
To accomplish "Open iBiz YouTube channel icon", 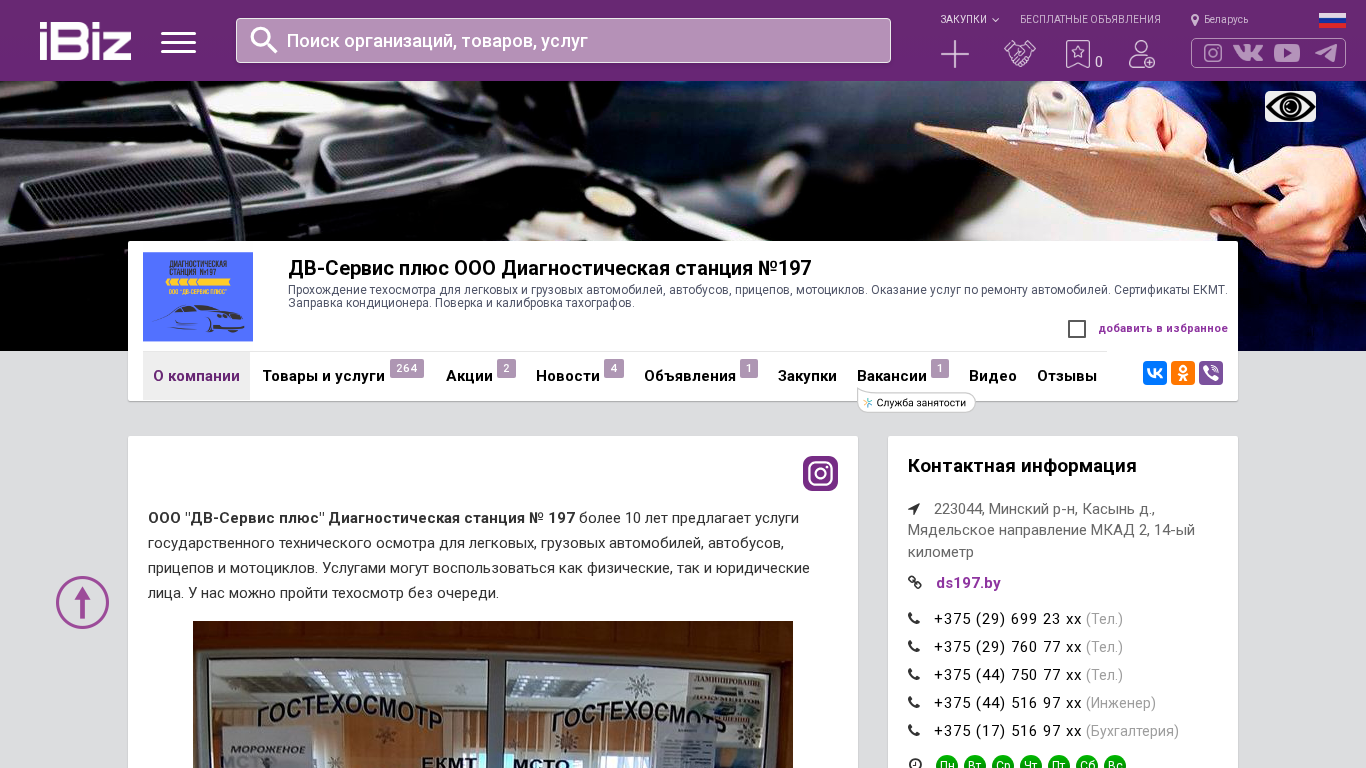I will [1287, 53].
